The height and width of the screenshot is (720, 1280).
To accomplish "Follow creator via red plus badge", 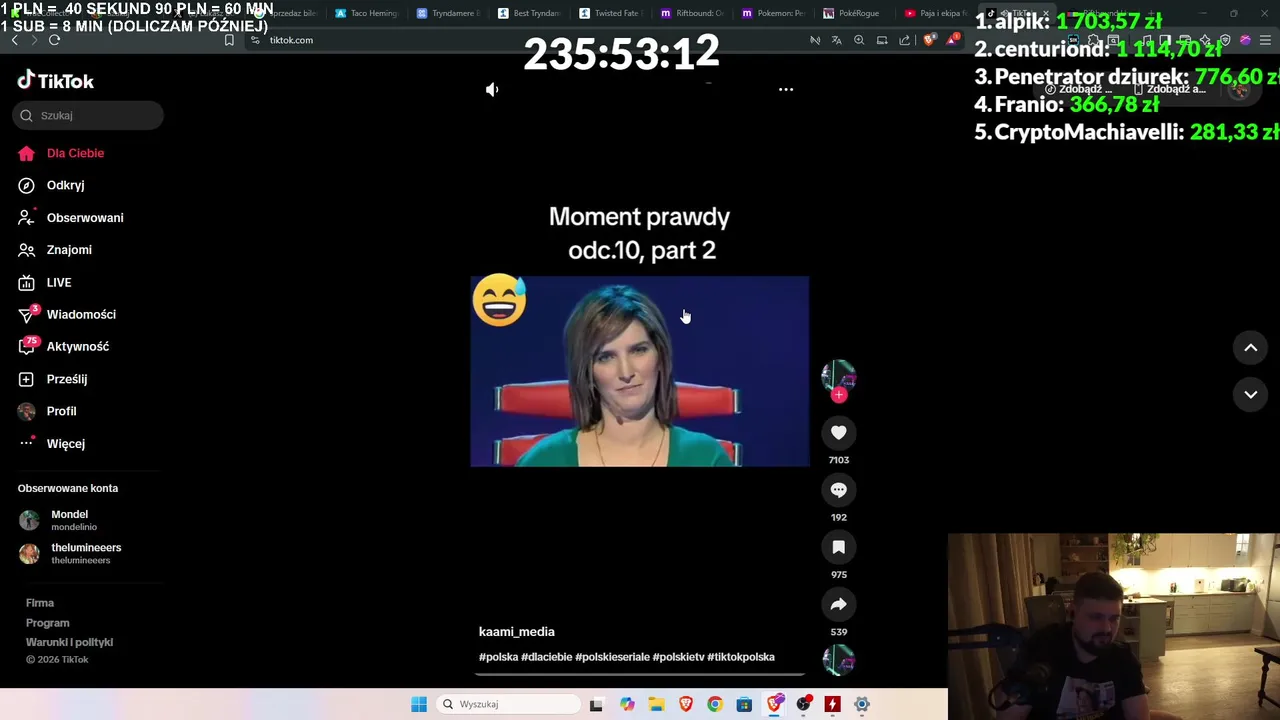I will click(x=839, y=395).
